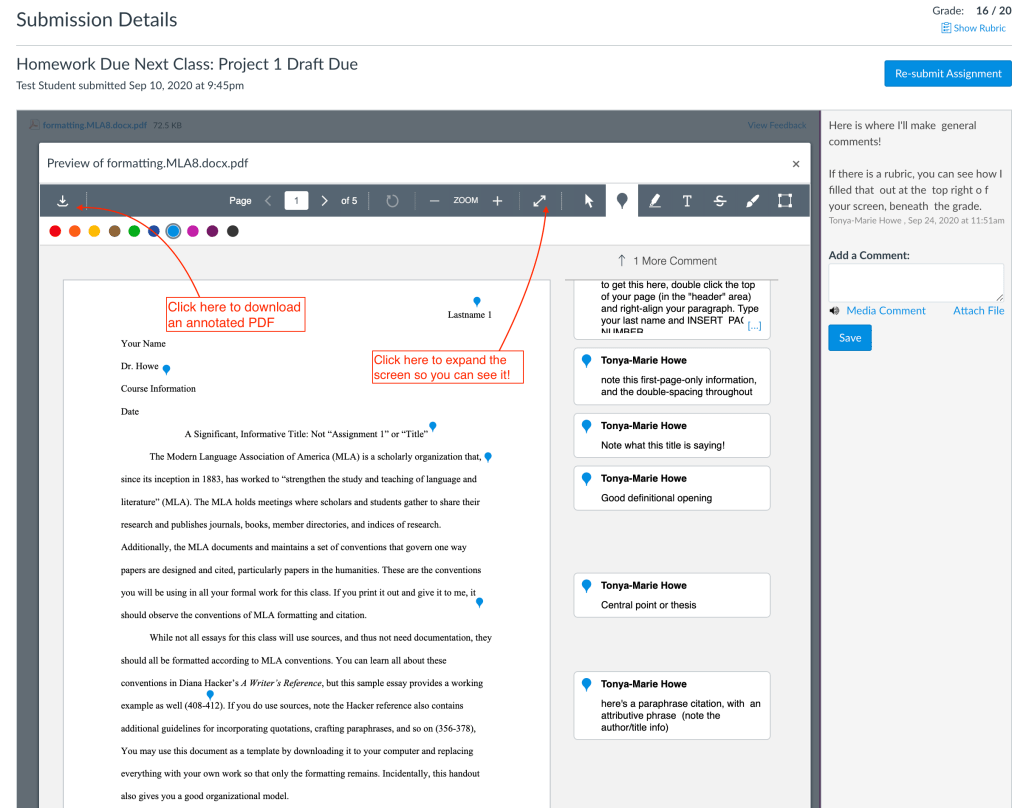Go to the next page
Image resolution: width=1023 pixels, height=808 pixels.
(324, 201)
